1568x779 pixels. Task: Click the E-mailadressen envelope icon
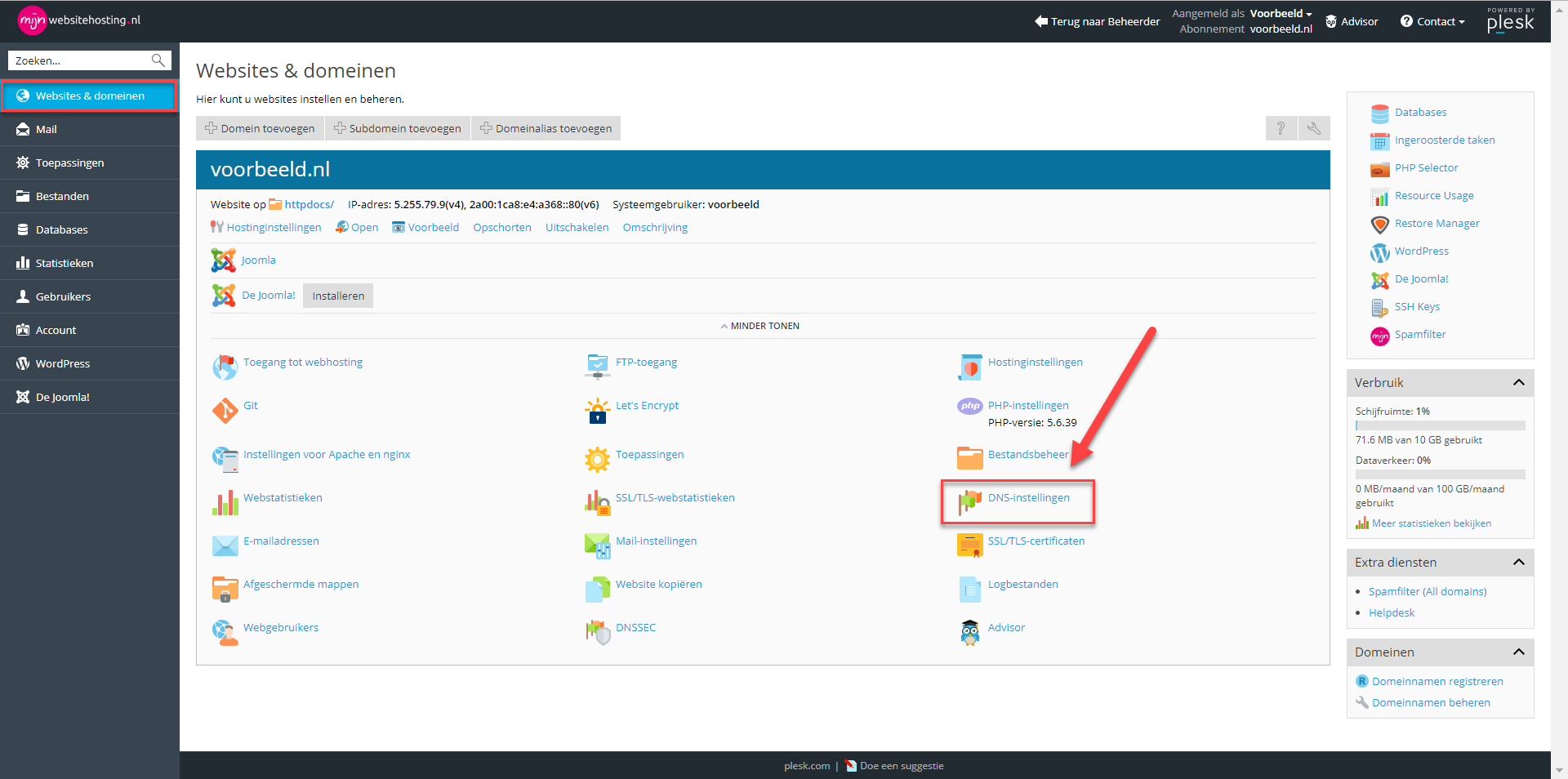[225, 546]
